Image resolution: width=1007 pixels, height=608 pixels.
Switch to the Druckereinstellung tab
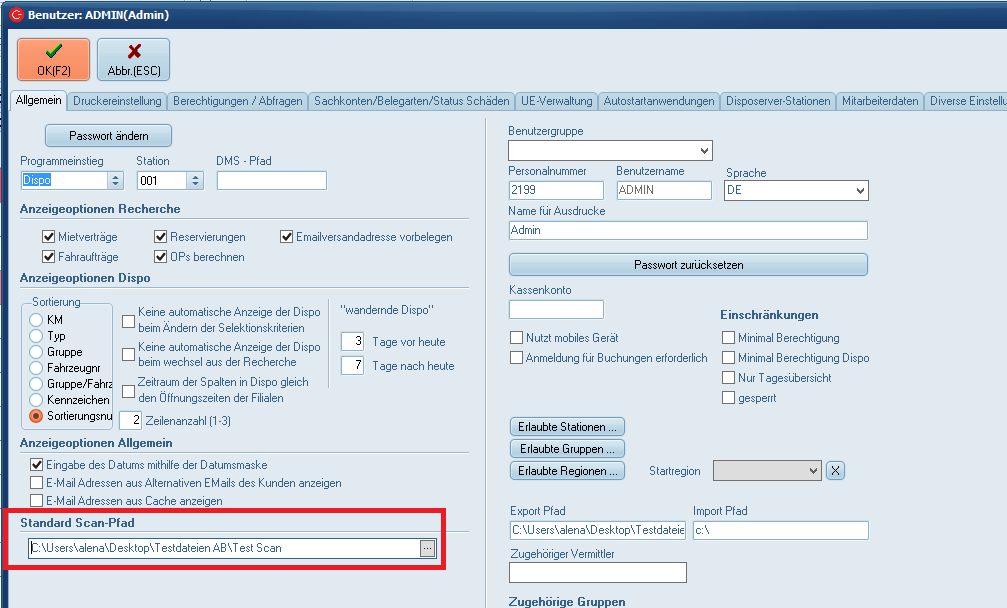coord(117,101)
